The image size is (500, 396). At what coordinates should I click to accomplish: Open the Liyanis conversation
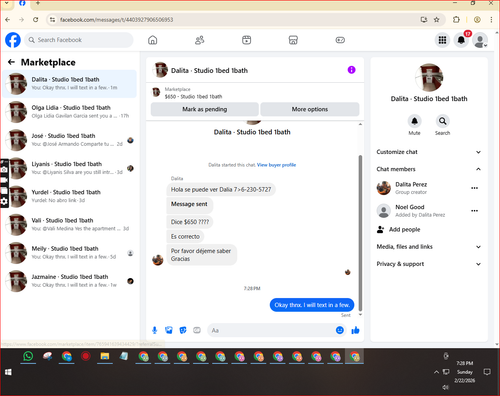click(x=69, y=168)
